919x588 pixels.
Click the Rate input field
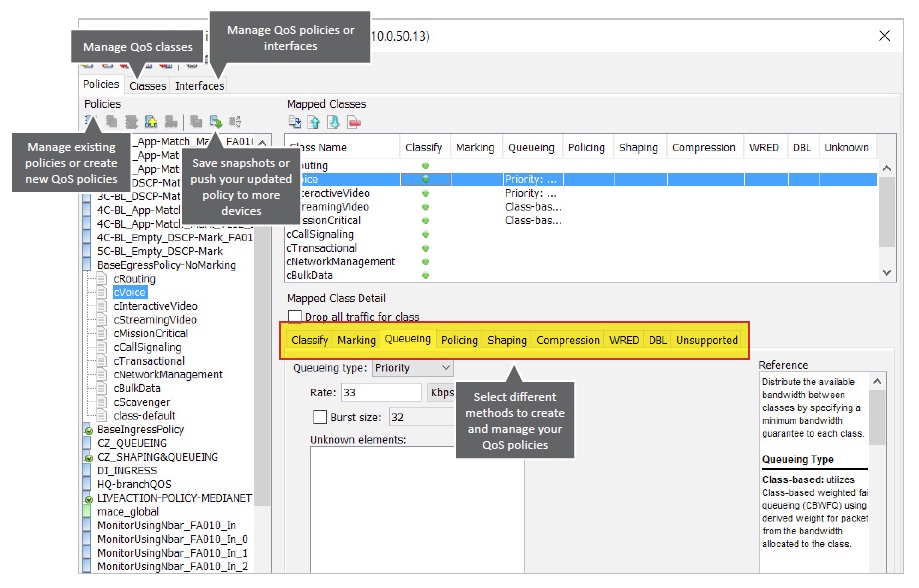point(381,393)
